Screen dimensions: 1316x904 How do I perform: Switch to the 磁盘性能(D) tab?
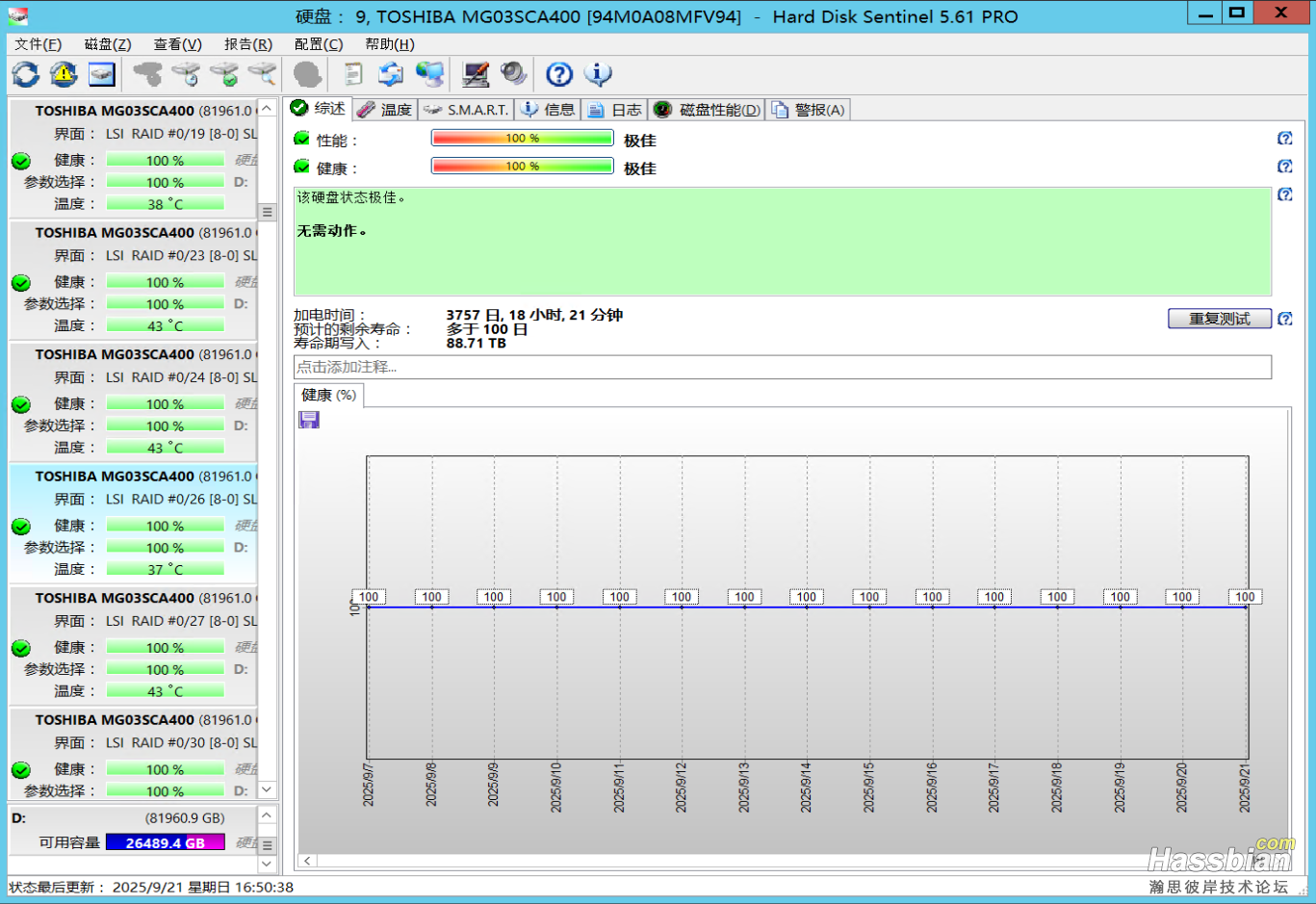707,110
